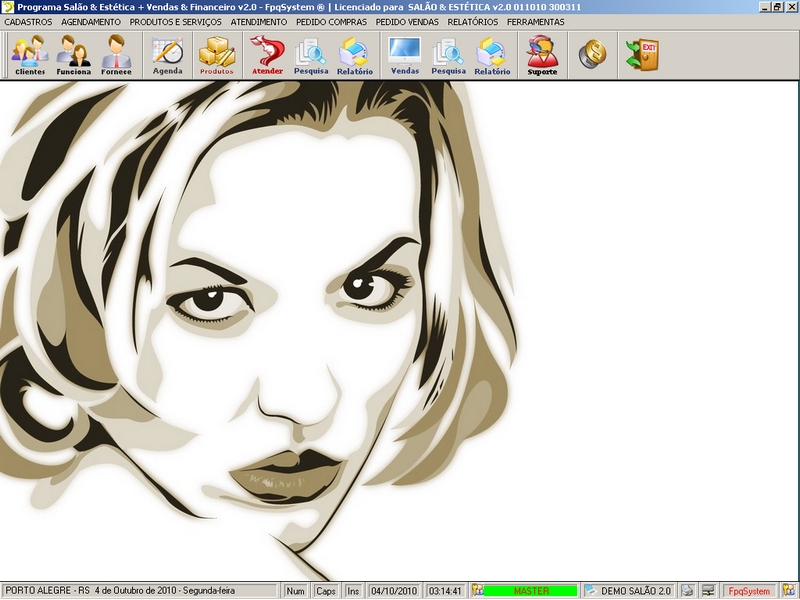800x600 pixels.
Task: Click the user keys icon at the status bar's far right
Action: (790, 591)
